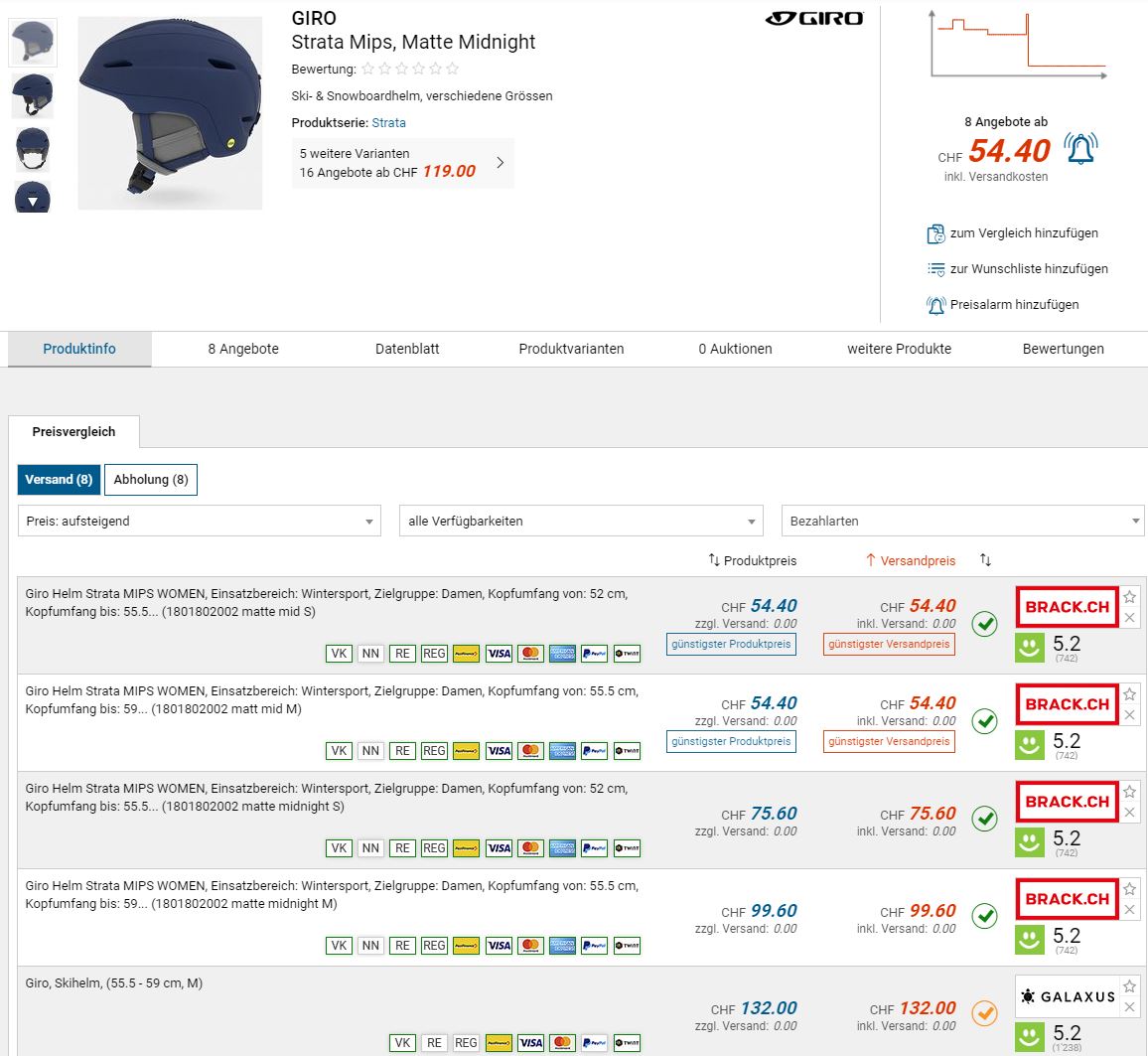Open the 'alle Verfügbarkeiten' dropdown
The width and height of the screenshot is (1148, 1056).
pos(580,521)
